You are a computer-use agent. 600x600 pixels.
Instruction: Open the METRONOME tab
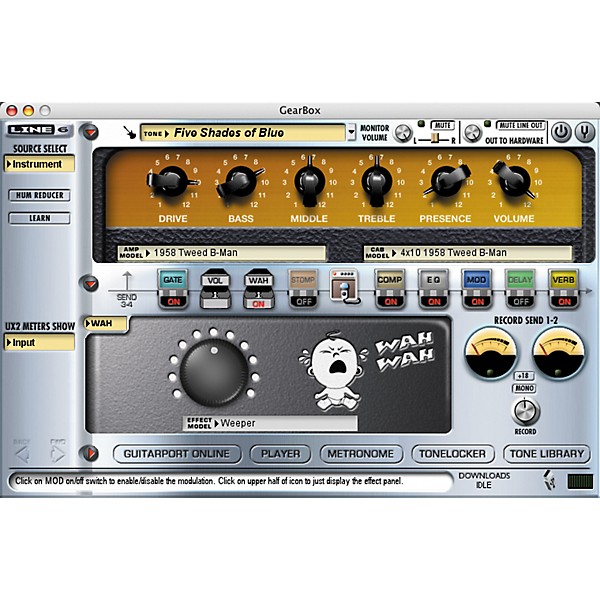coord(361,454)
